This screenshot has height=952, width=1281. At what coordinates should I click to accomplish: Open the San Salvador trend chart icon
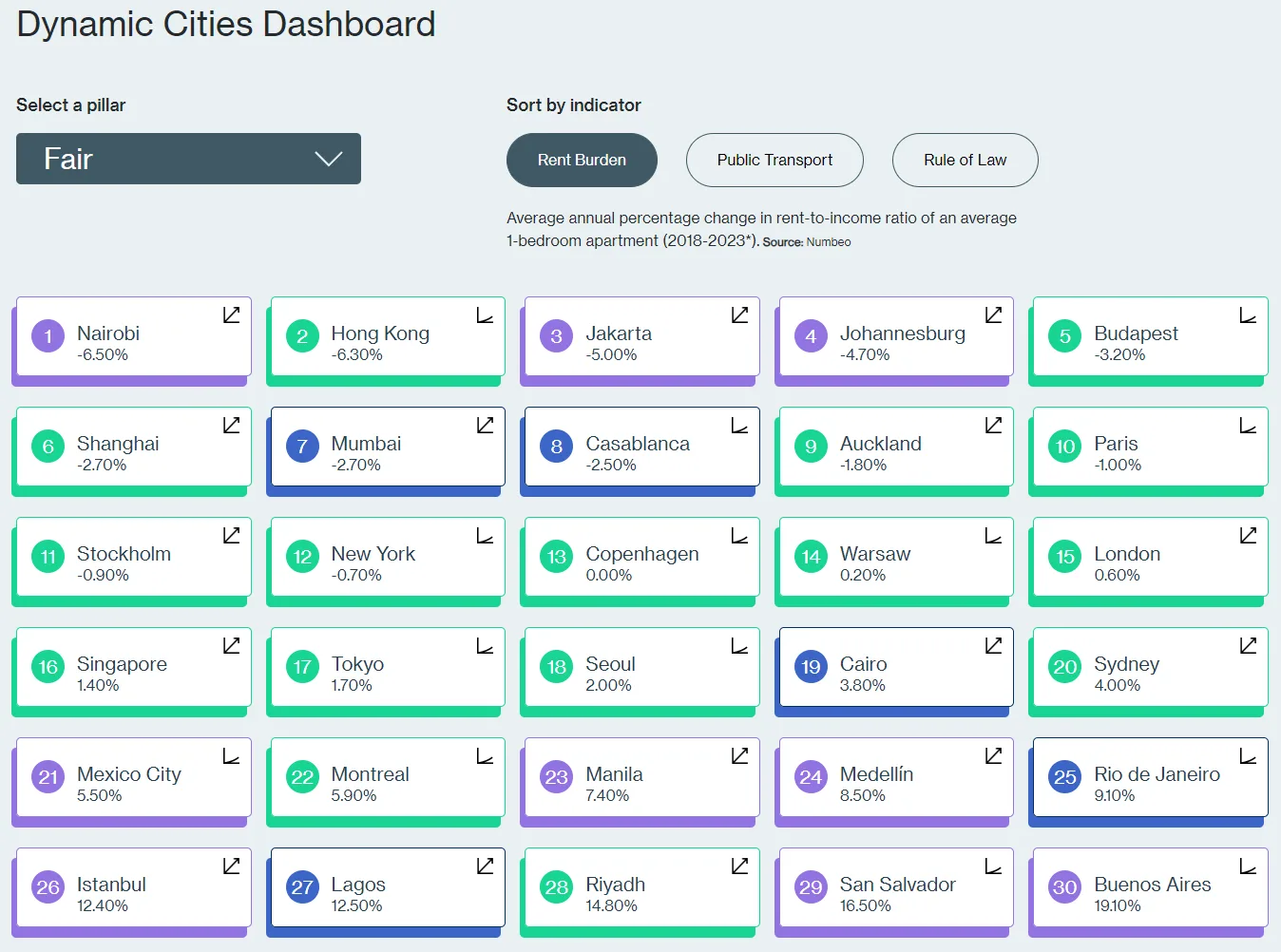993,866
